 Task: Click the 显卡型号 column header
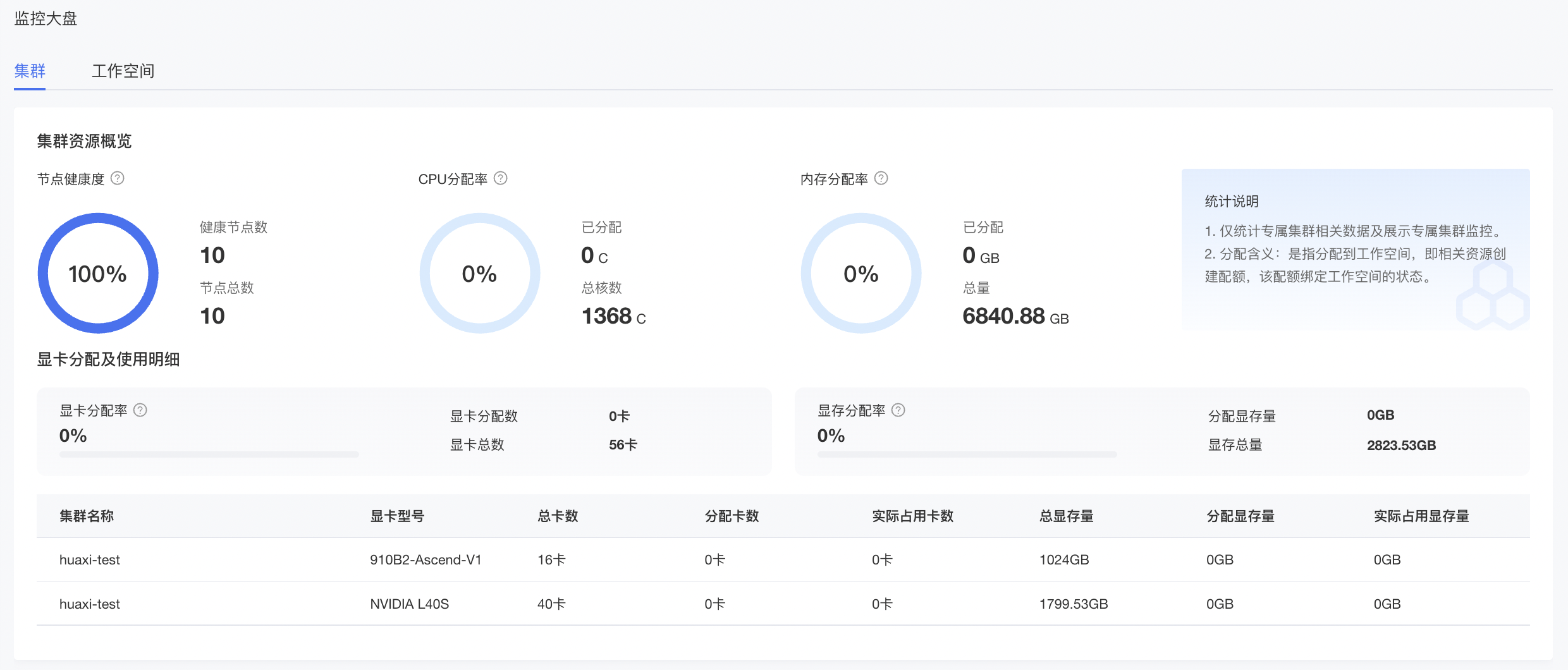[397, 516]
